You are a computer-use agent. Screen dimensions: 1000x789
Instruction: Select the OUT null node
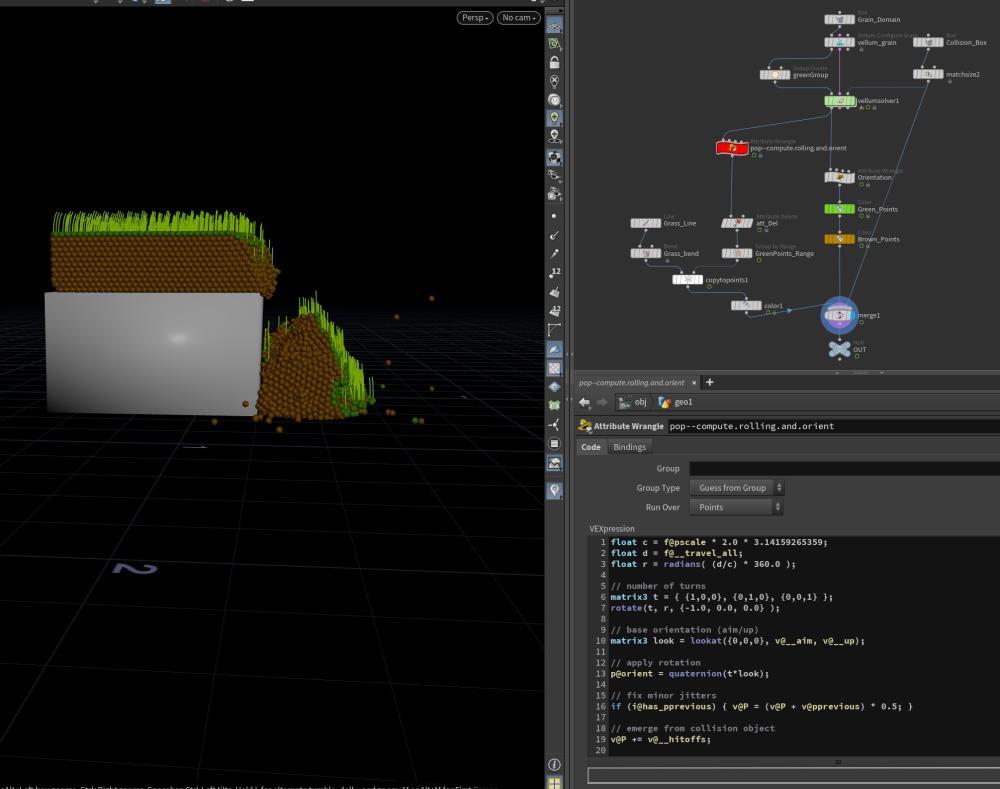[839, 349]
